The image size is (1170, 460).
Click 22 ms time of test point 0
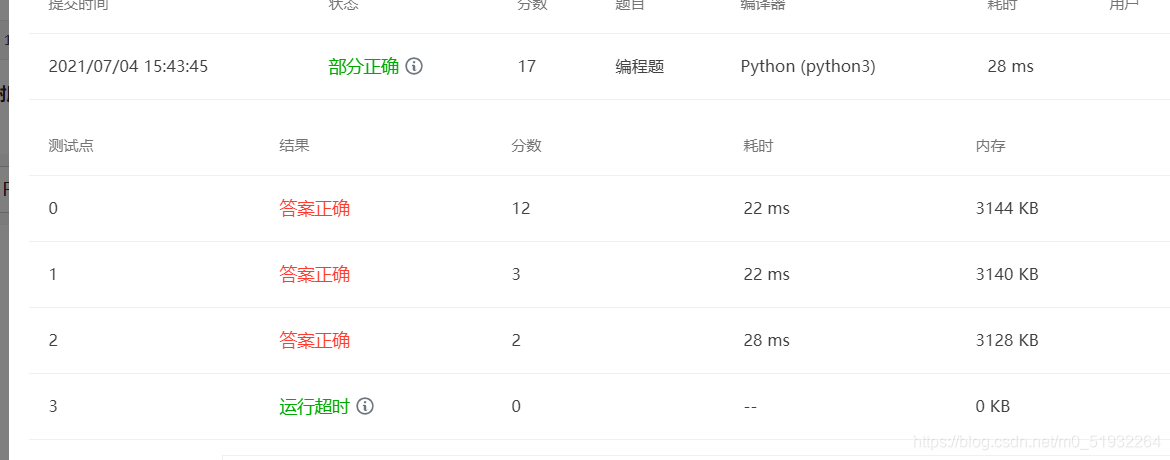click(x=766, y=208)
